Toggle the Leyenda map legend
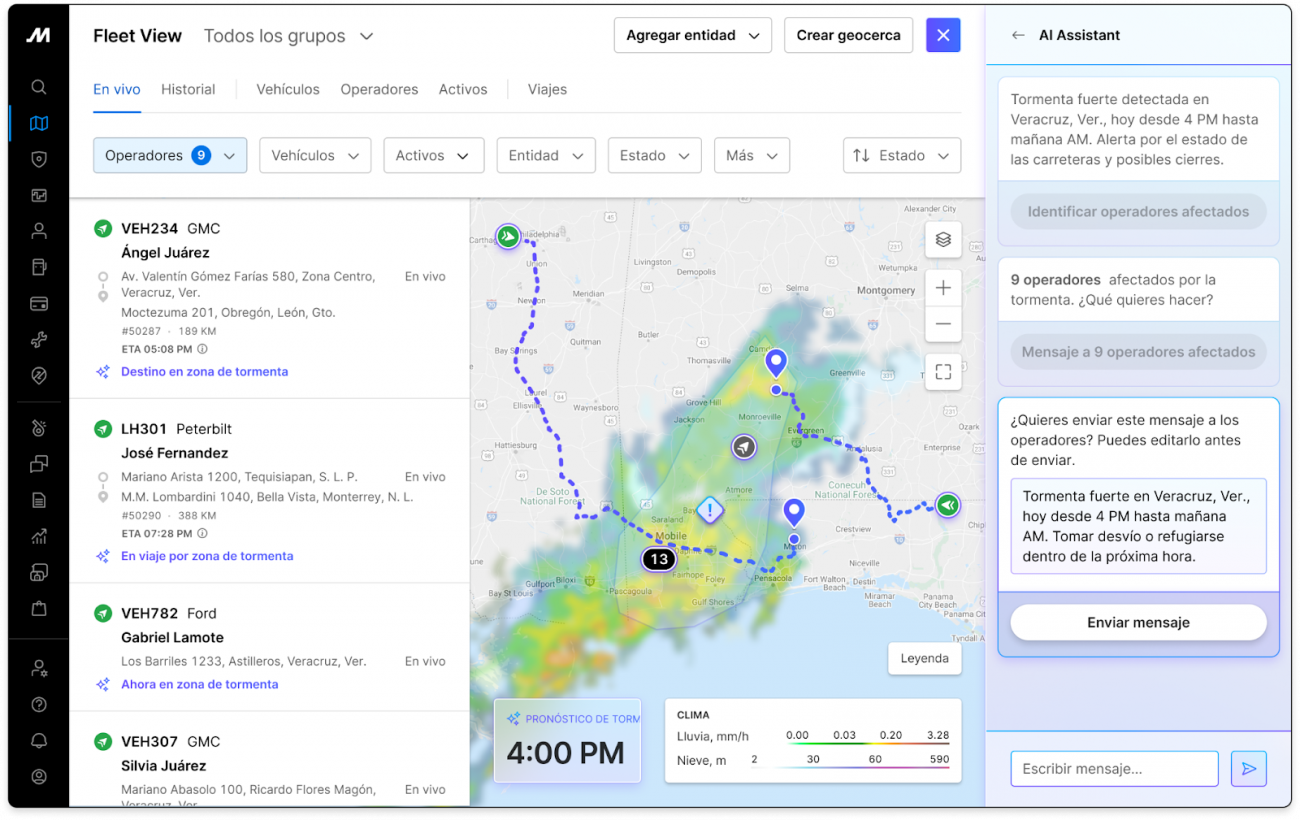Image resolution: width=1300 pixels, height=820 pixels. [x=924, y=658]
